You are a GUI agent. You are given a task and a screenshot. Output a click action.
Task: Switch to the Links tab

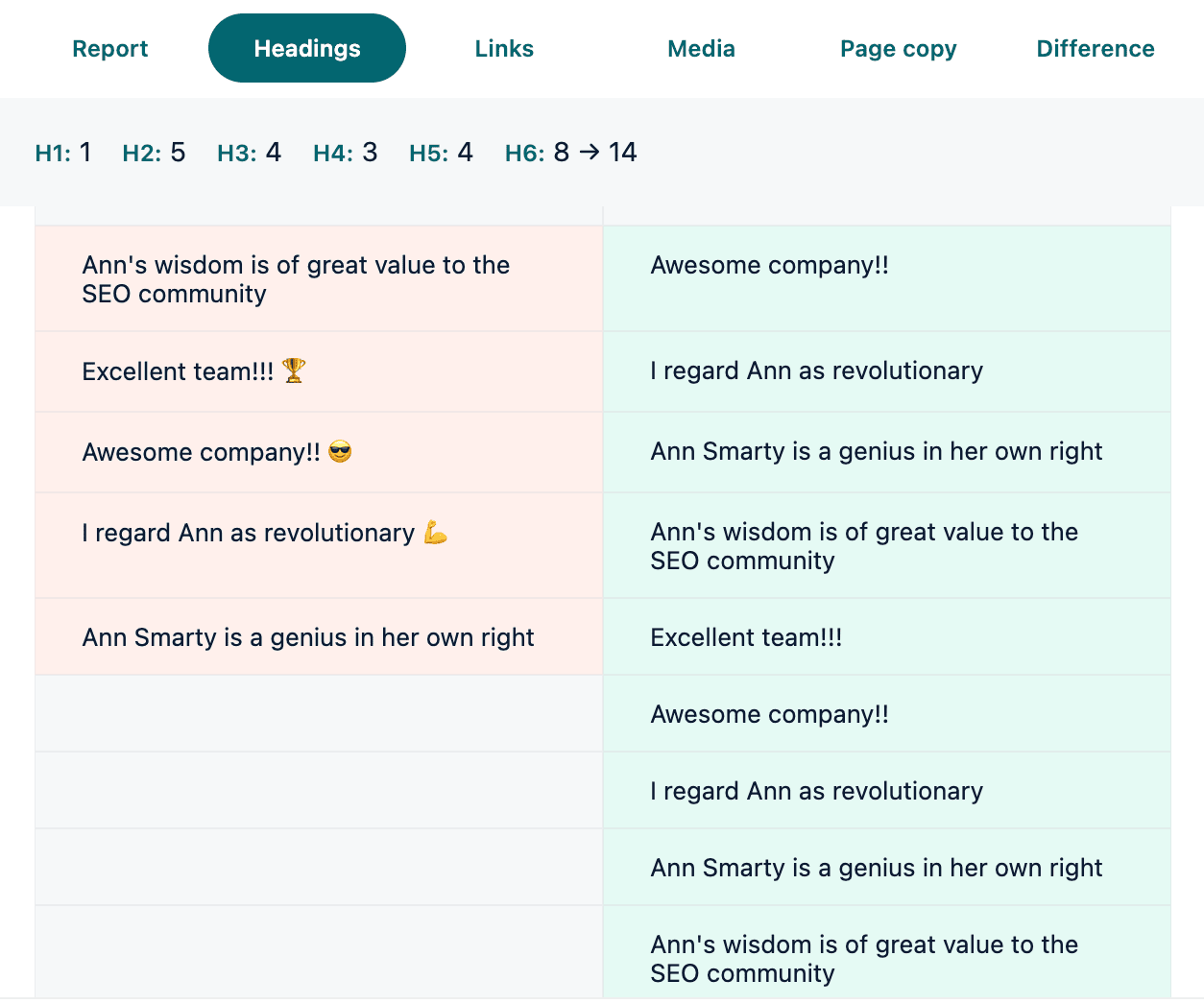[504, 49]
